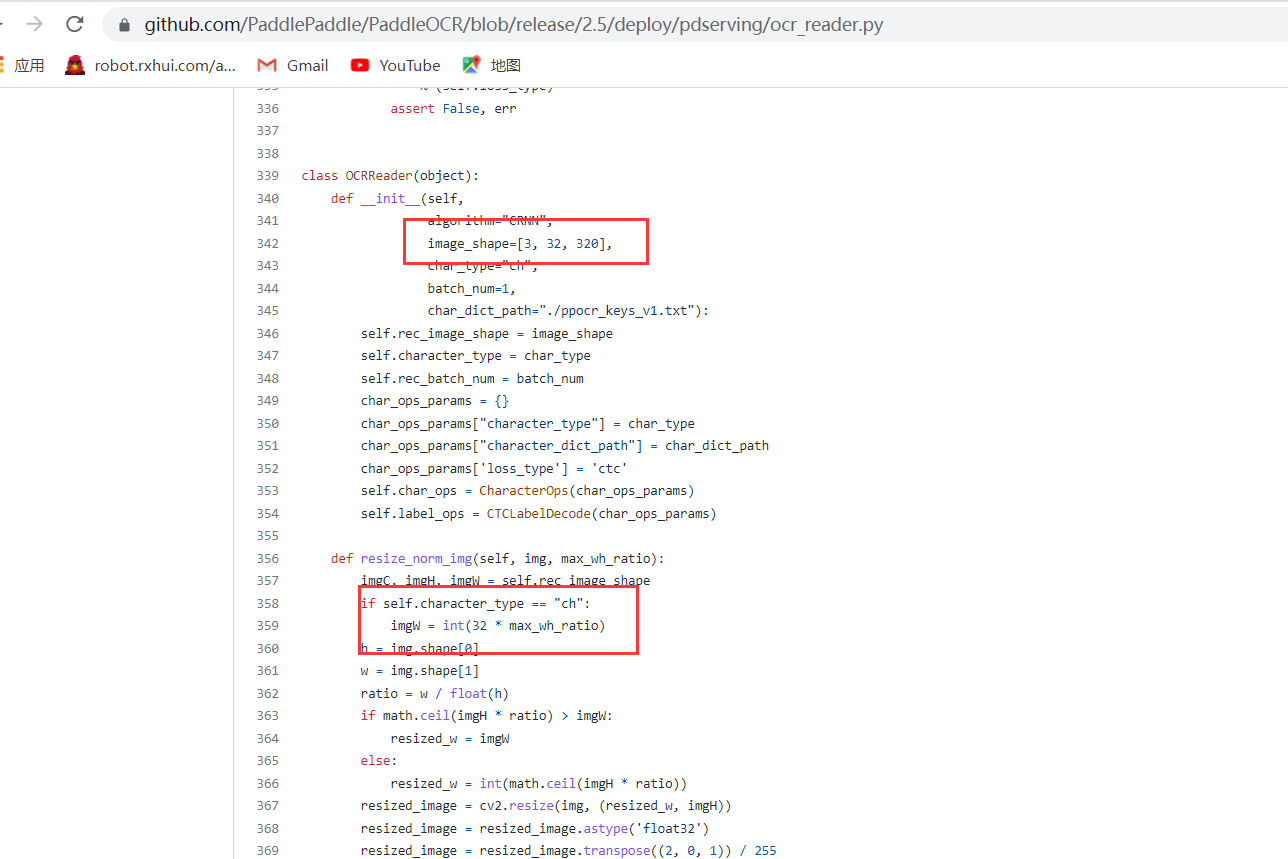This screenshot has height=859, width=1288.
Task: Select line number 339 beside OCRReader class
Action: [268, 175]
